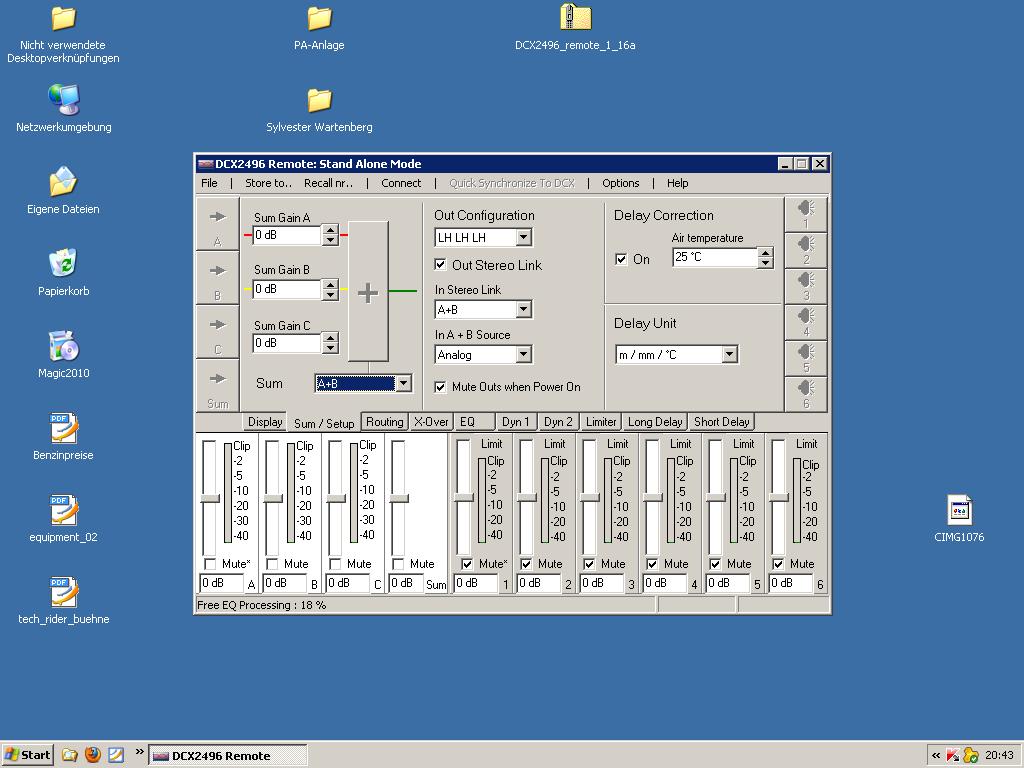The image size is (1024, 768).
Task: Select output 1 speaker button
Action: click(x=806, y=214)
